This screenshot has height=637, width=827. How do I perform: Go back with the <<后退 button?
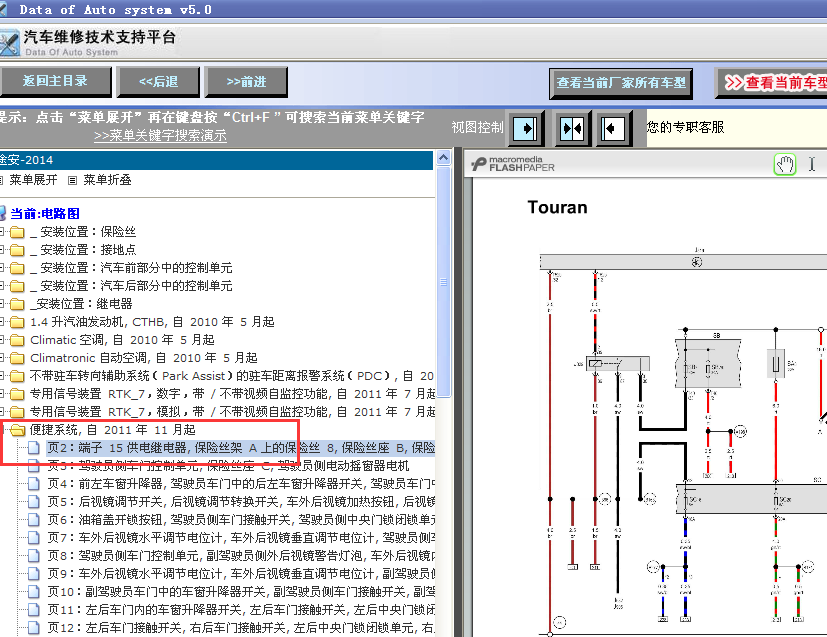[158, 82]
